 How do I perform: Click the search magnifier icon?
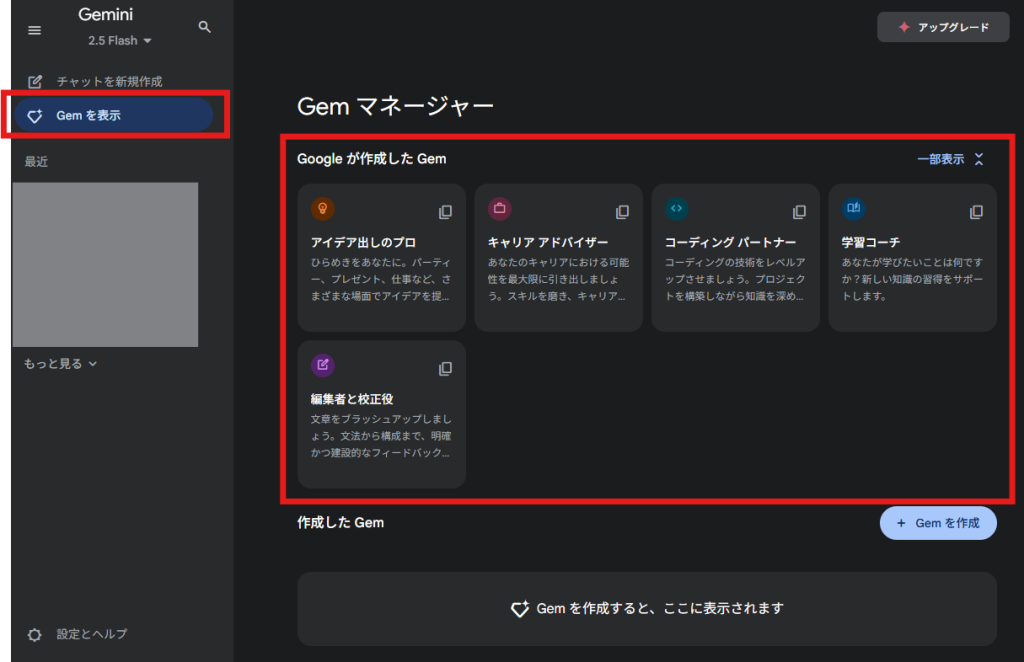click(x=204, y=27)
